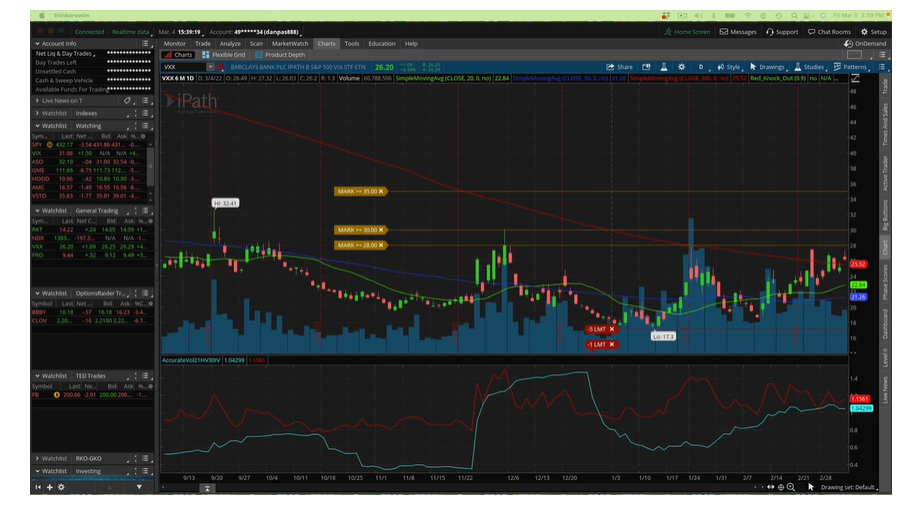This screenshot has width=916, height=523.
Task: Click the zoom magnifier icon below chart
Action: pos(790,487)
